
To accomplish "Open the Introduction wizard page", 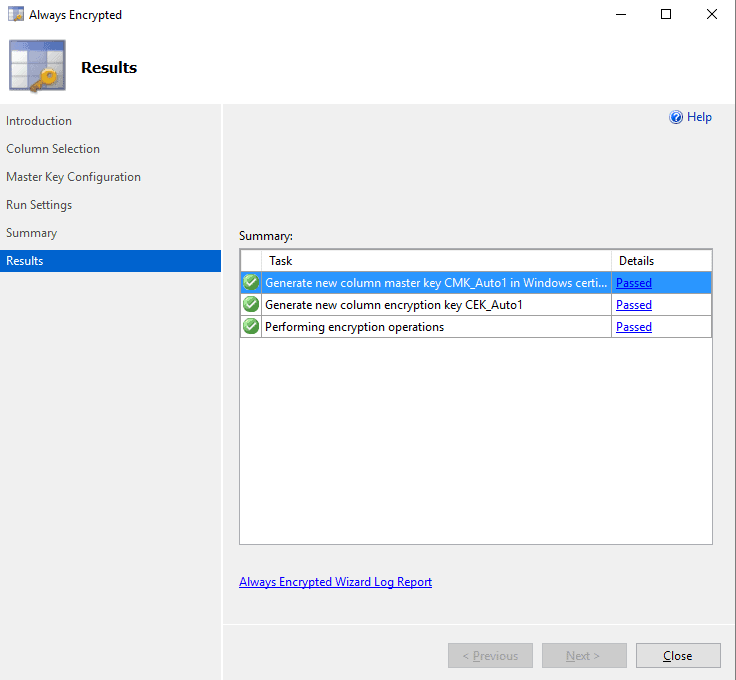I will (x=39, y=121).
